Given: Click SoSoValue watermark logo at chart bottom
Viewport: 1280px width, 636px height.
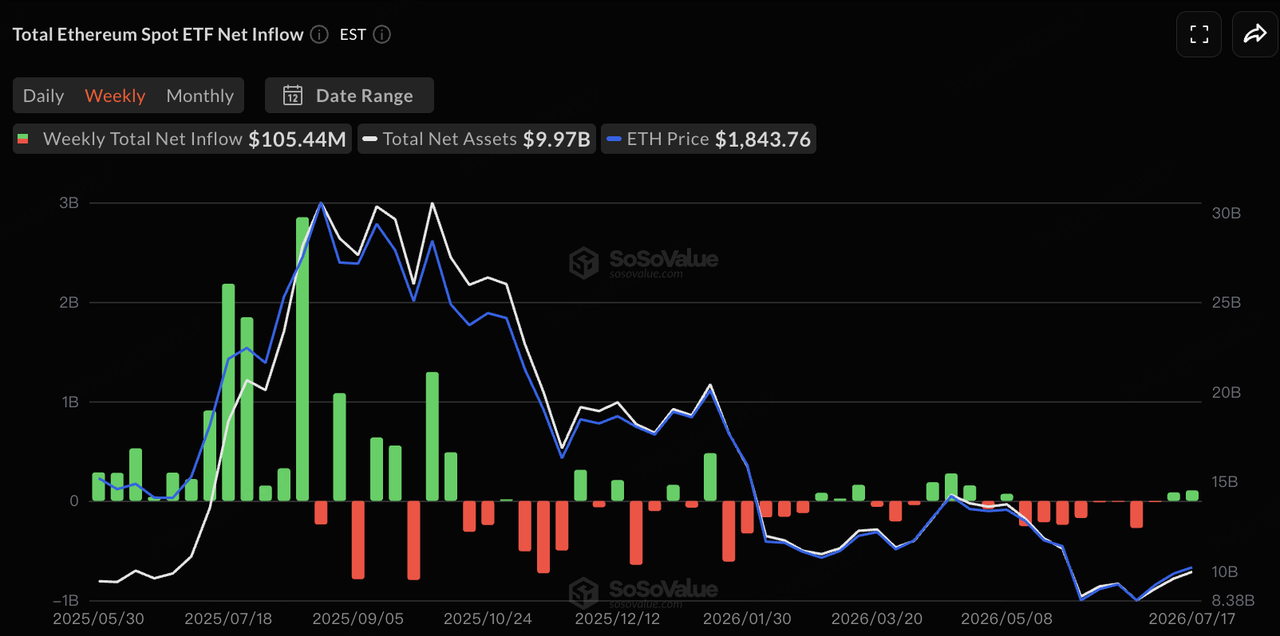Looking at the screenshot, I should (643, 593).
